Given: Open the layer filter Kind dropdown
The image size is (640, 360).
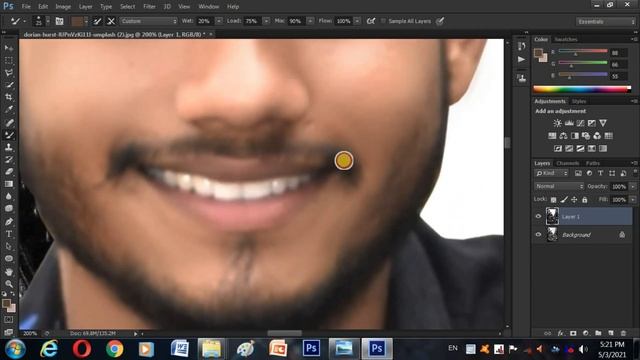Looking at the screenshot, I should point(551,173).
